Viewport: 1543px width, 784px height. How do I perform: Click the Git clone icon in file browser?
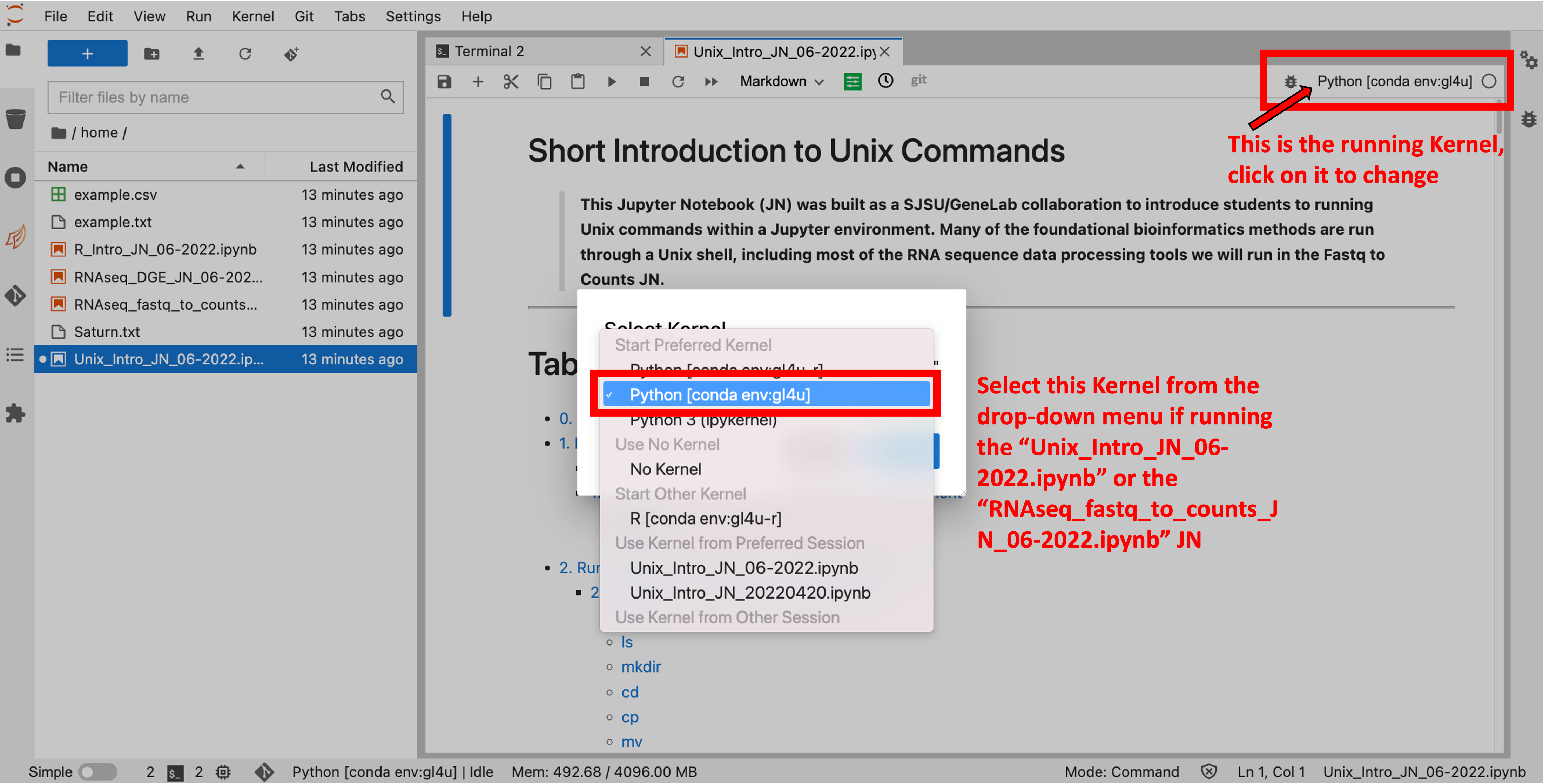(x=292, y=54)
